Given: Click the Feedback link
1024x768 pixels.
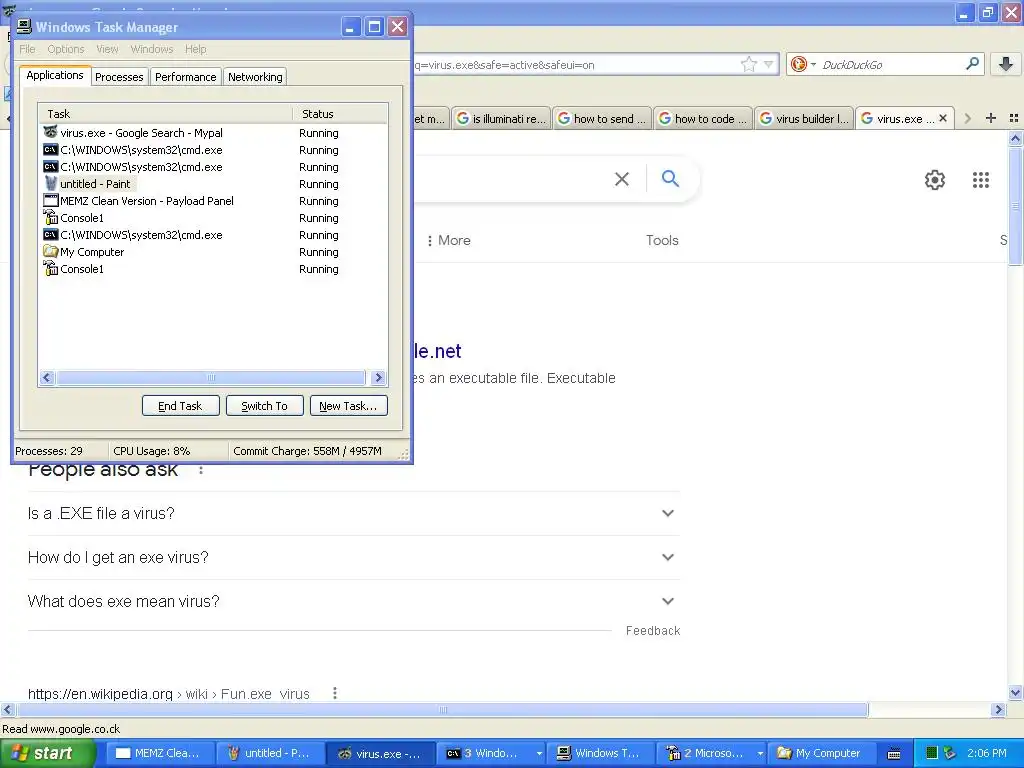Looking at the screenshot, I should [x=653, y=630].
